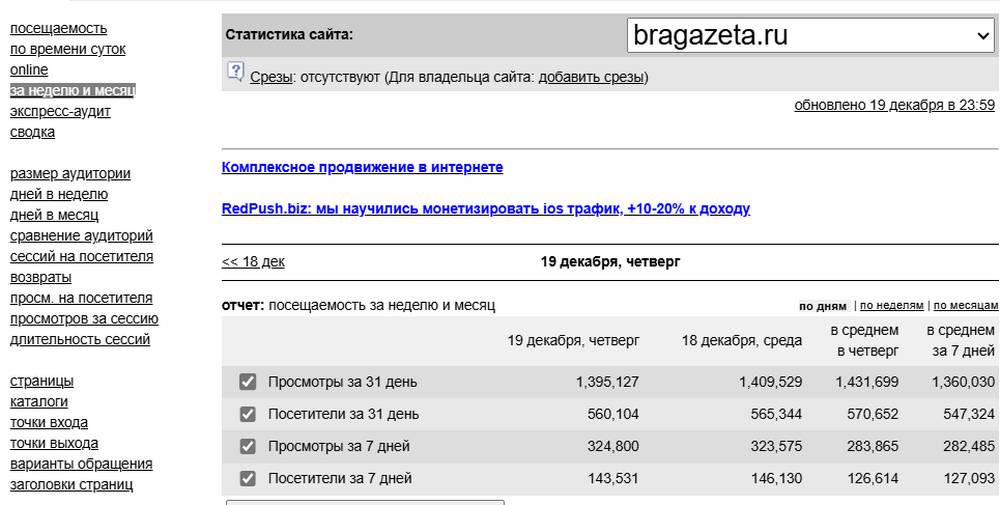The width and height of the screenshot is (1000, 505).
Task: Toggle the Посетители за 31 день checkbox
Action: [248, 414]
